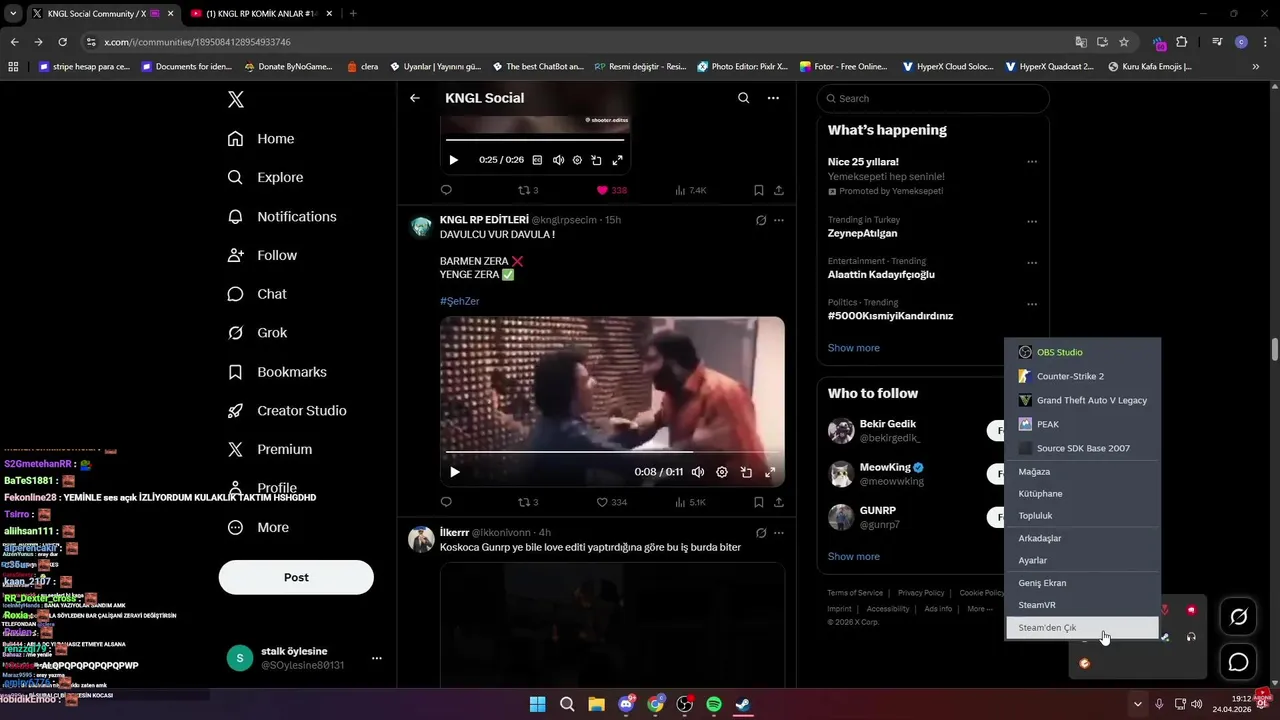Screen dimensions: 1280x720
Task: Show more under Who to follow
Action: tap(854, 556)
